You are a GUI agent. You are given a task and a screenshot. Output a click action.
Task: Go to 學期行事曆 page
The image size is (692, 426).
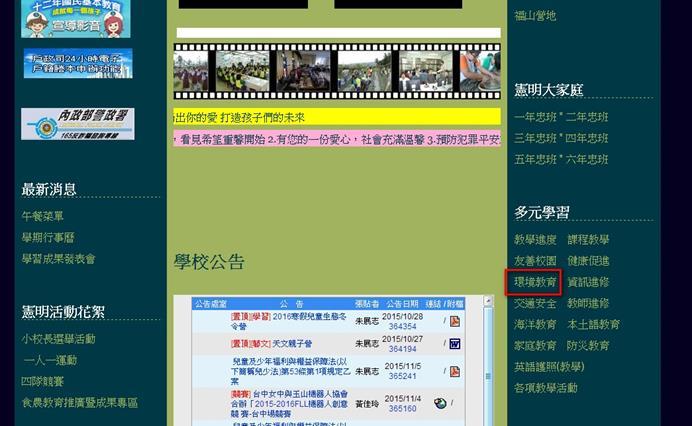(48, 237)
